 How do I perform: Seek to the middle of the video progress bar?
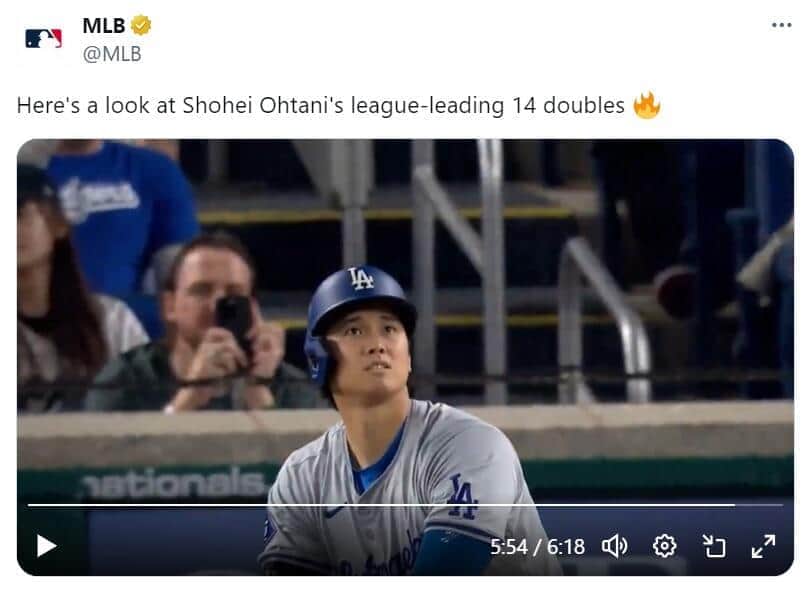[x=405, y=505]
